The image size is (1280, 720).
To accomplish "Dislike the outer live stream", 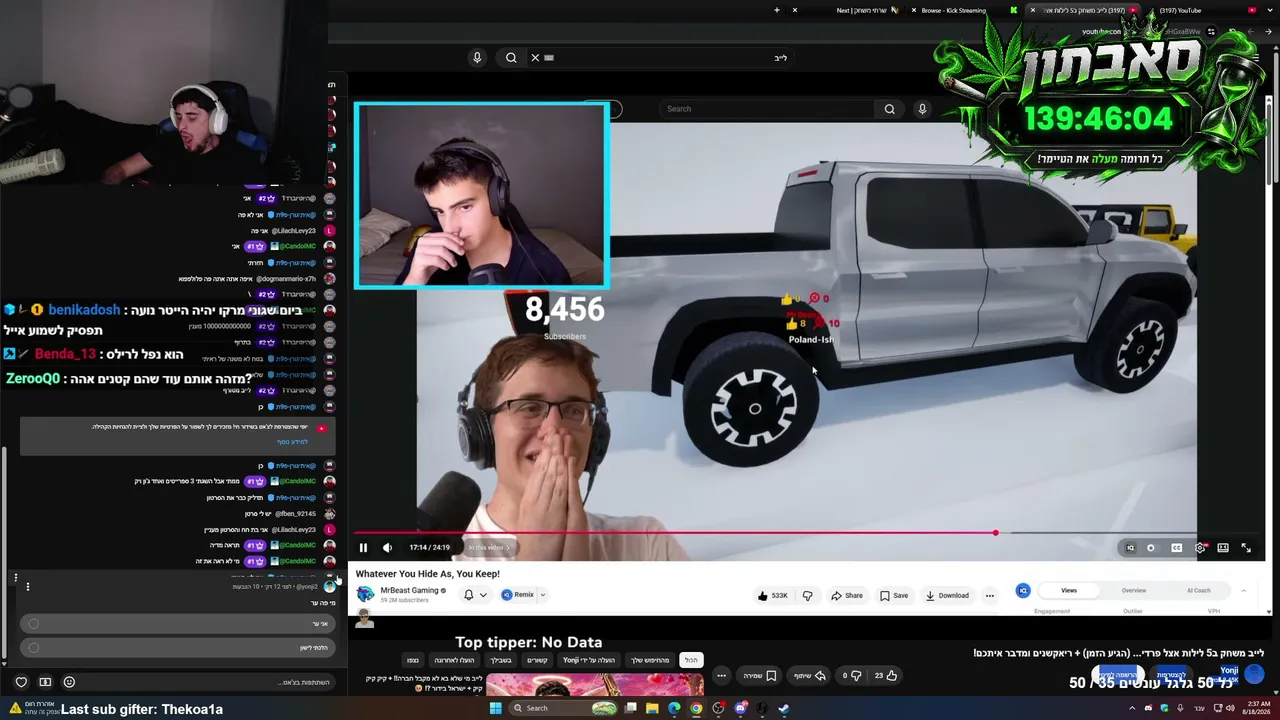I will (x=852, y=675).
